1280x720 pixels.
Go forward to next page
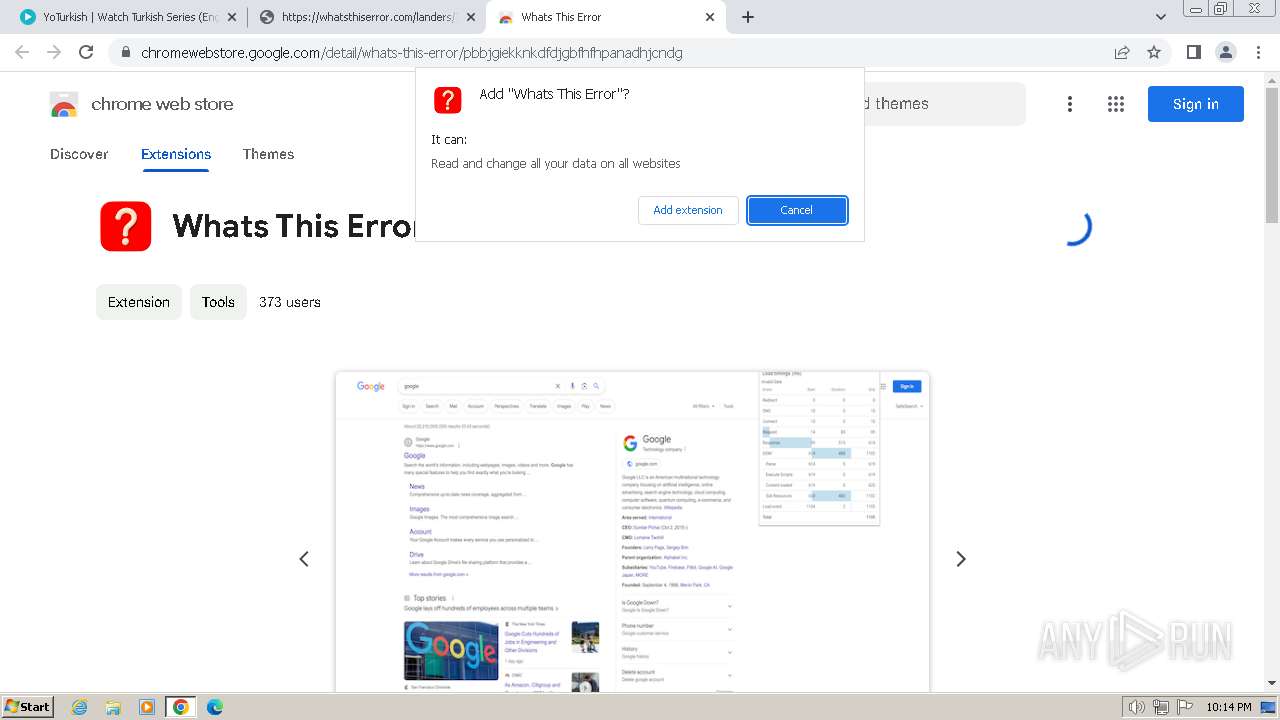click(x=54, y=52)
